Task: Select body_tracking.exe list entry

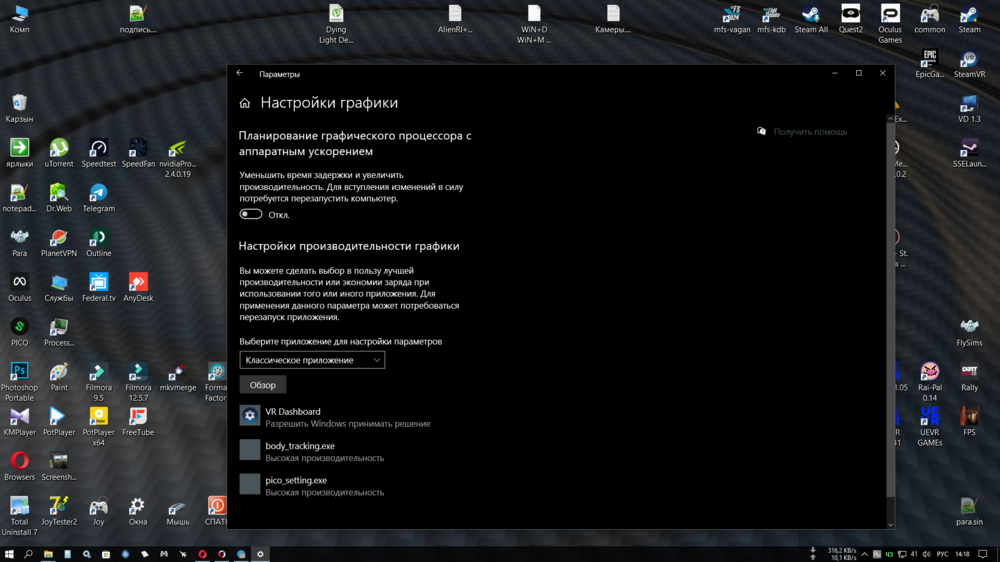Action: click(x=312, y=452)
